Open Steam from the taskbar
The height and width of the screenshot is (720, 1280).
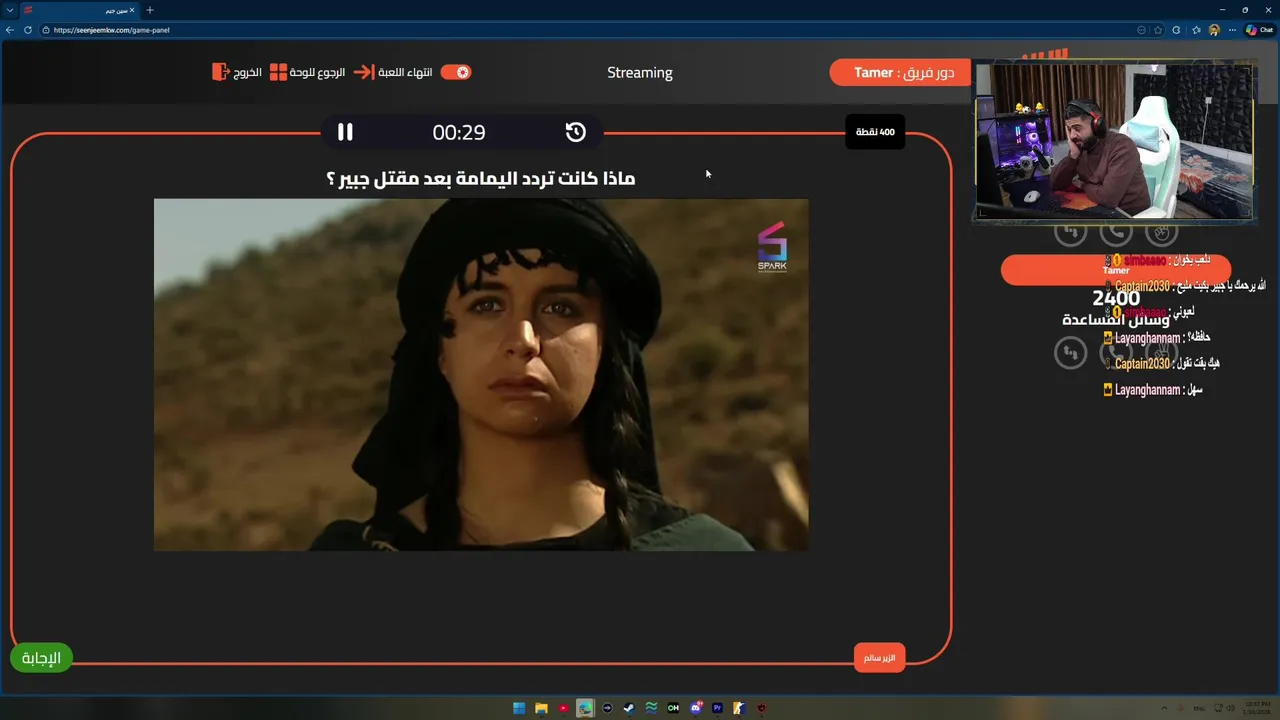coord(629,708)
